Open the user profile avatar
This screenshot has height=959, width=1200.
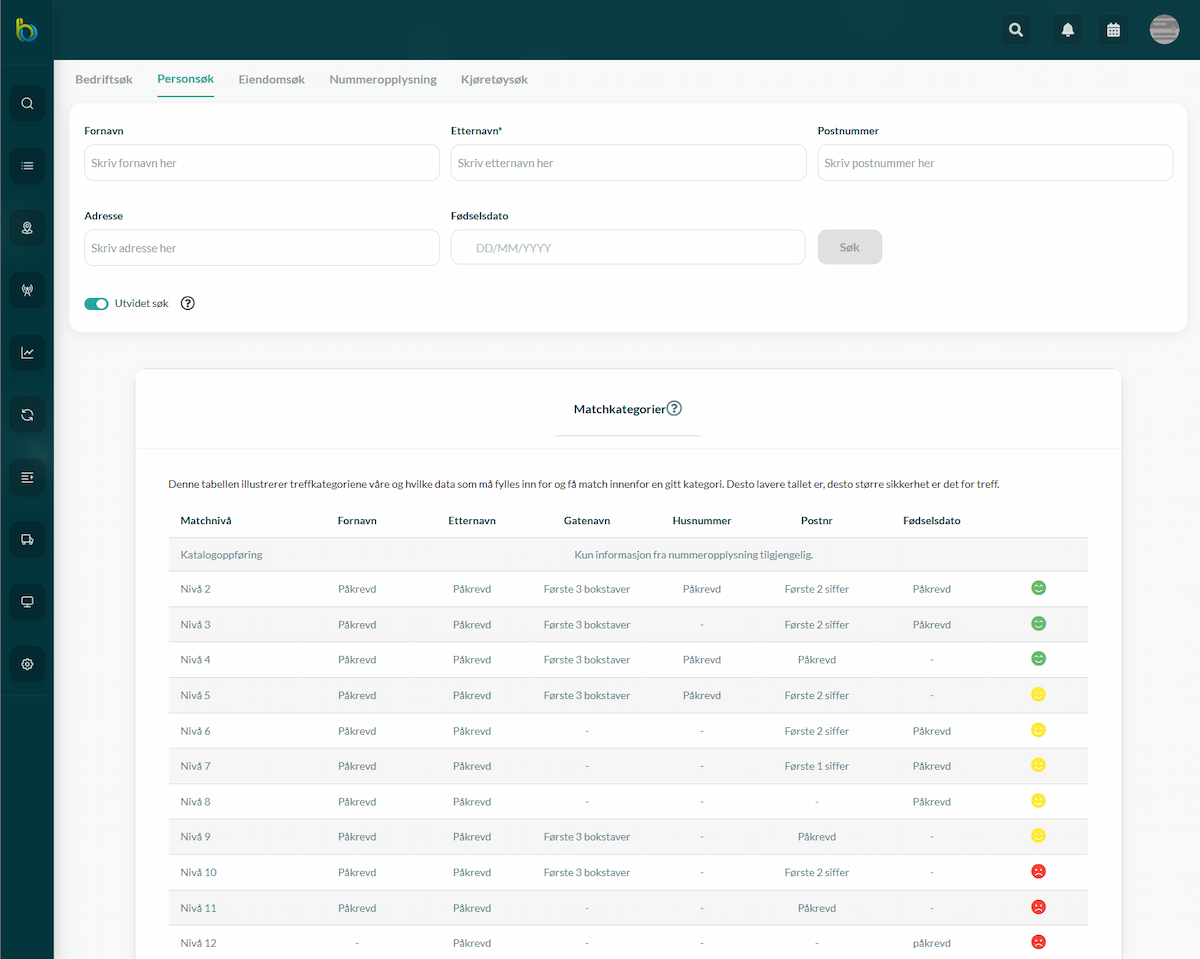coord(1165,30)
